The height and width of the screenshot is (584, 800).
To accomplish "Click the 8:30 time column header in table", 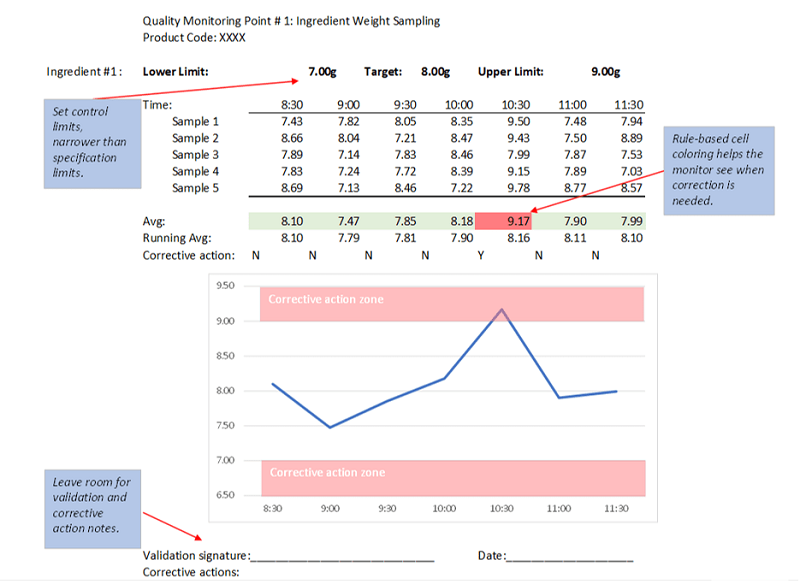I will (292, 105).
